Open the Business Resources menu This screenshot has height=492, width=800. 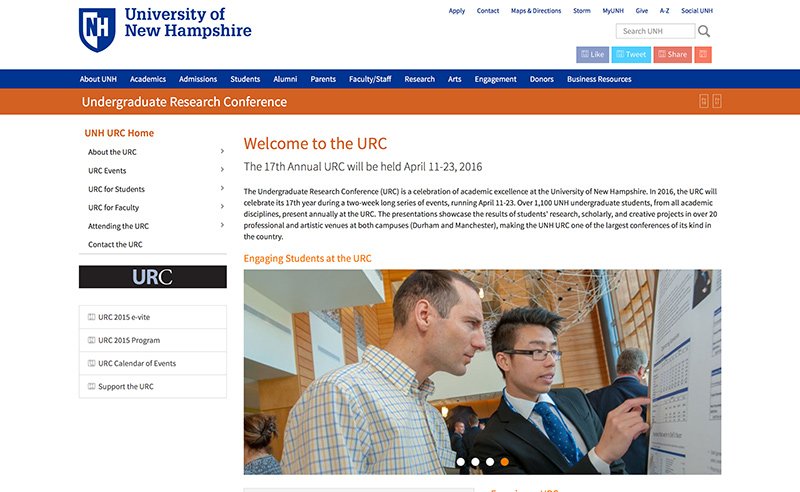click(x=599, y=79)
